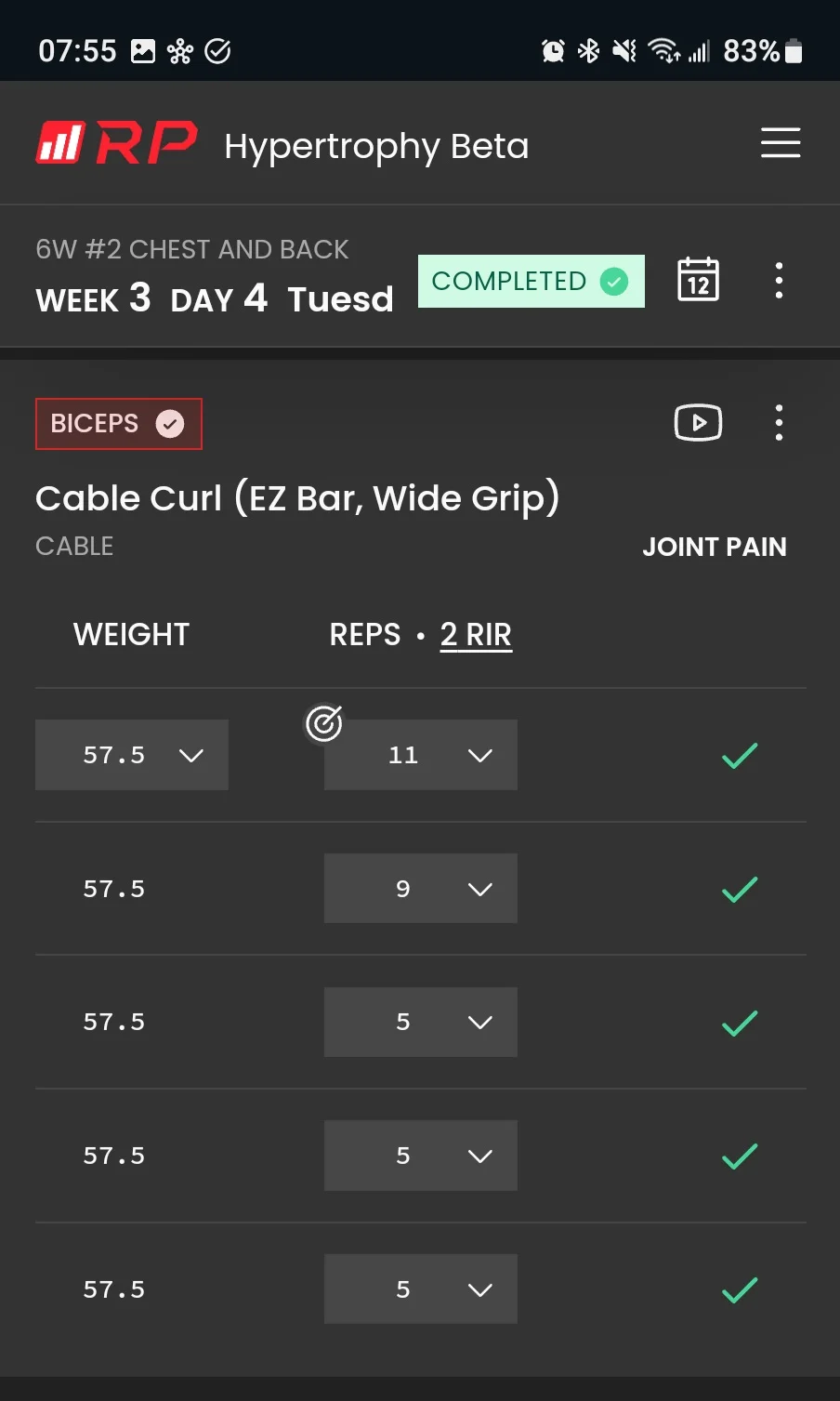840x1401 pixels.
Task: Tap the alarm icon in status bar
Action: point(553,50)
